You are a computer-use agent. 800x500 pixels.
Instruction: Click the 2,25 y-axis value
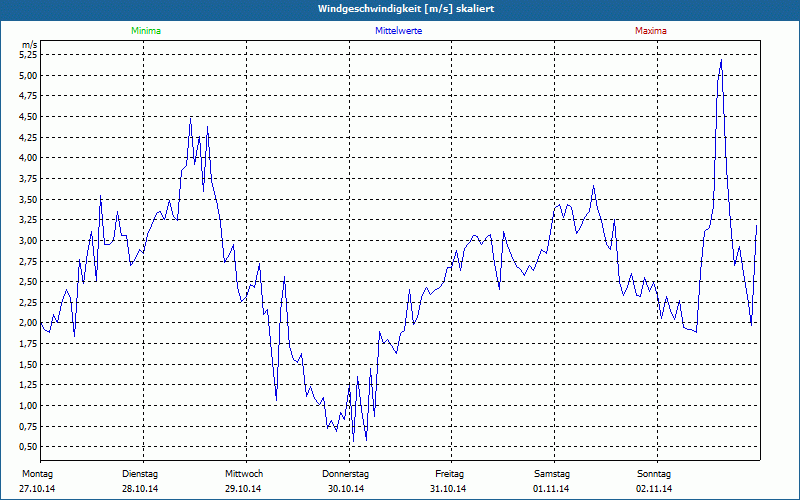pos(29,302)
